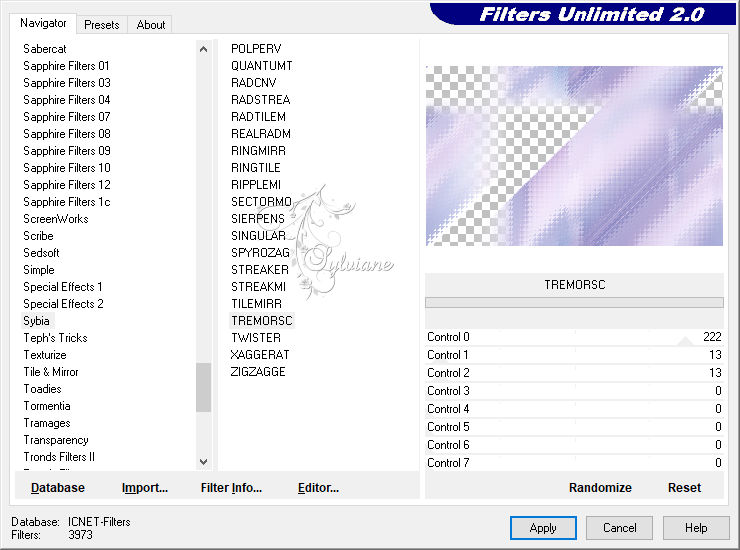Select Transparency category
This screenshot has height=550, width=740.
[x=56, y=440]
